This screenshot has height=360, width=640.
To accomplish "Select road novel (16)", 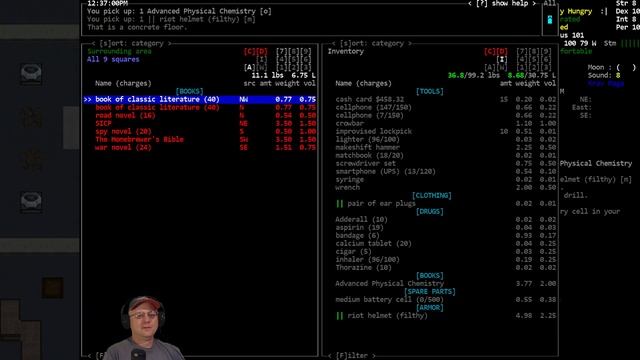I will tap(200, 116).
